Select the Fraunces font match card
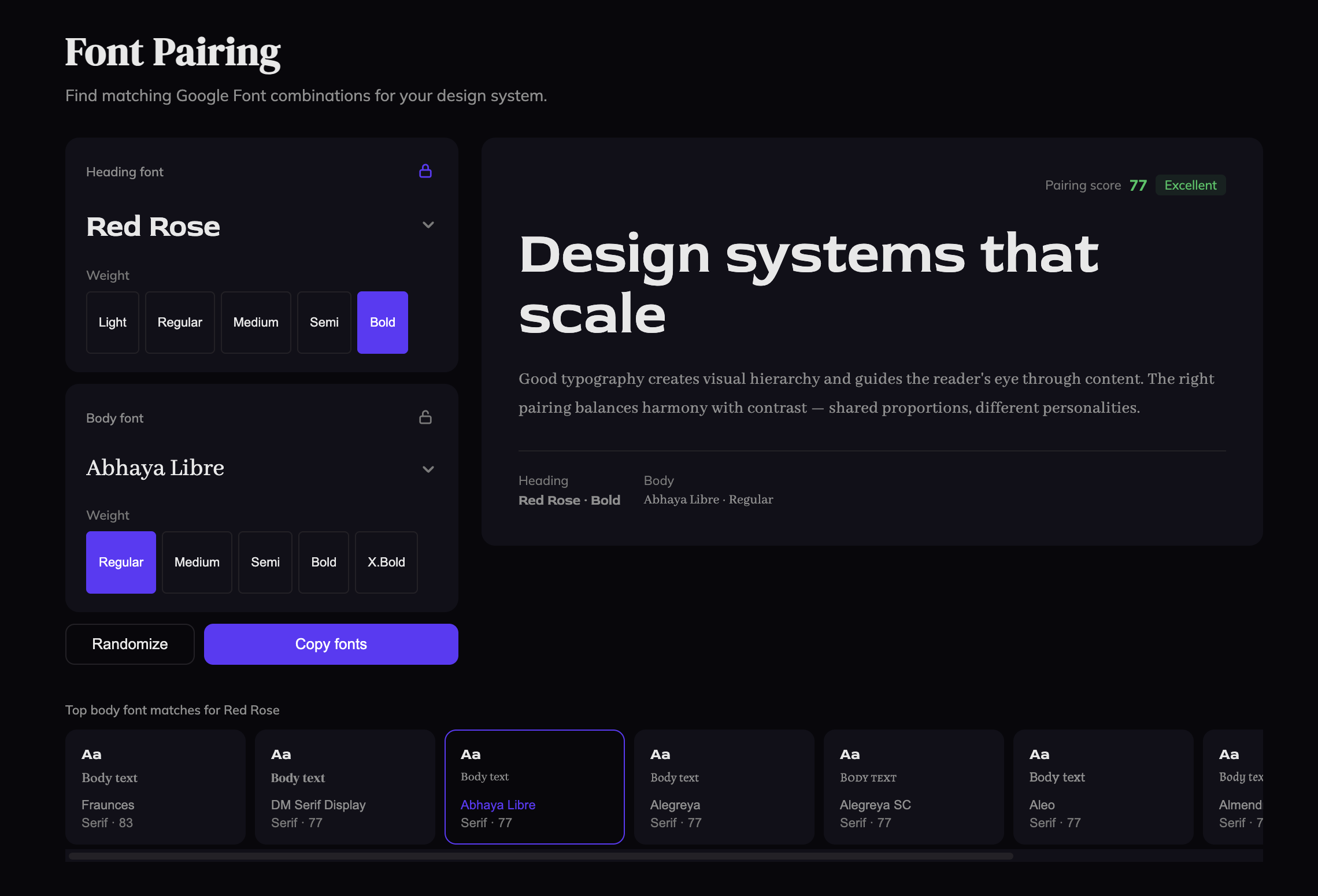This screenshot has width=1318, height=896. tap(155, 787)
